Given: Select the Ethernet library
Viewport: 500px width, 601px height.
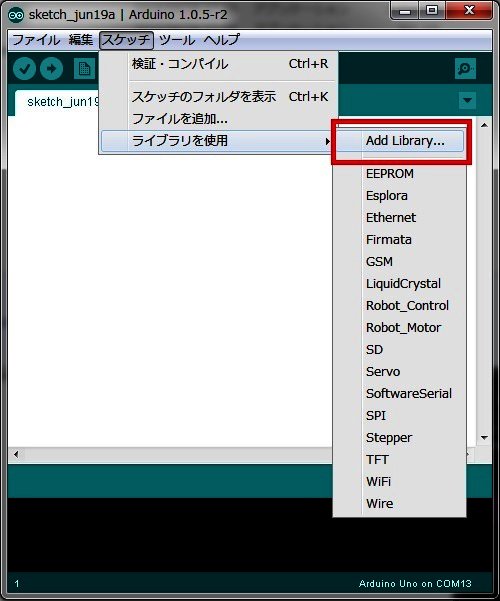Looking at the screenshot, I should pos(400,218).
